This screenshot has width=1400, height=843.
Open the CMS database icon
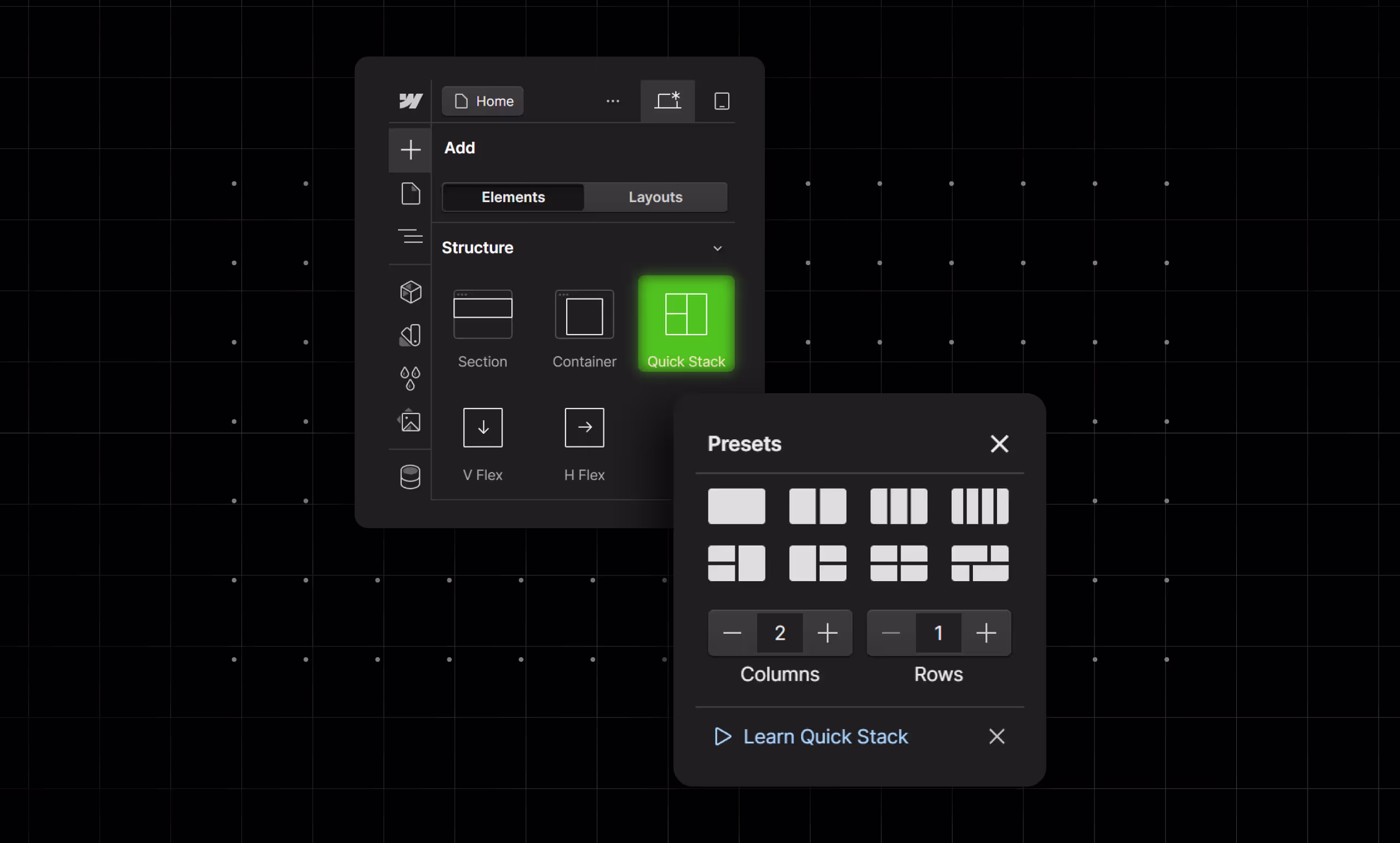(x=410, y=477)
